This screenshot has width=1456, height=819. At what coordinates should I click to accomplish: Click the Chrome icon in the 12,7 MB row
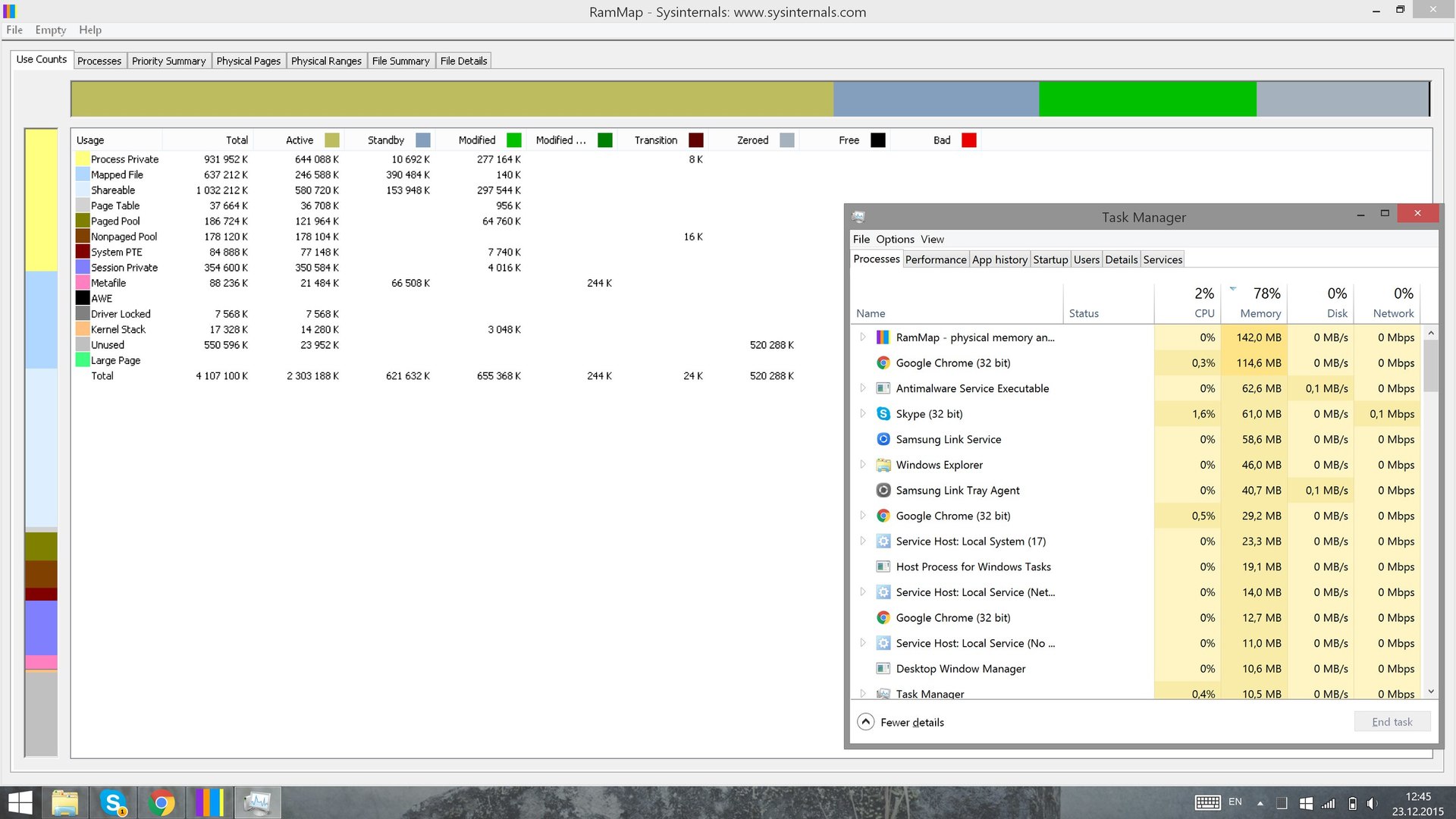tap(883, 618)
